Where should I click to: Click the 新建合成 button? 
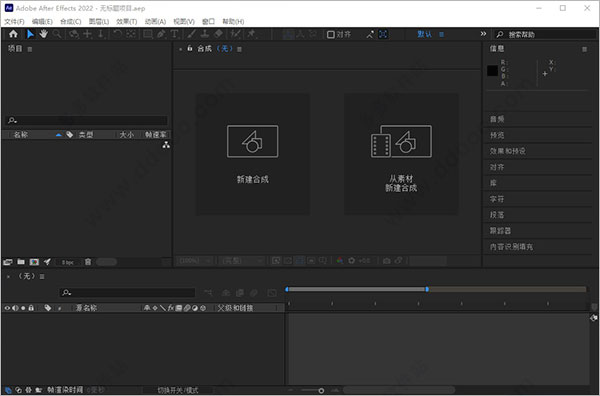(253, 154)
